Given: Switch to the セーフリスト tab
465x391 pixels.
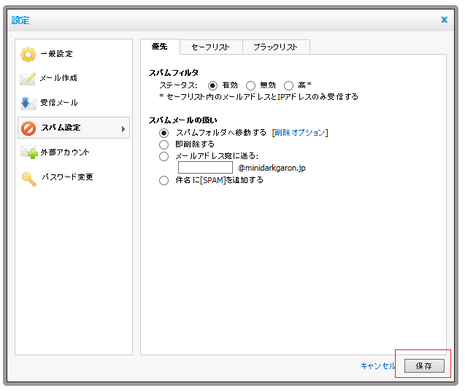Looking at the screenshot, I should point(211,47).
